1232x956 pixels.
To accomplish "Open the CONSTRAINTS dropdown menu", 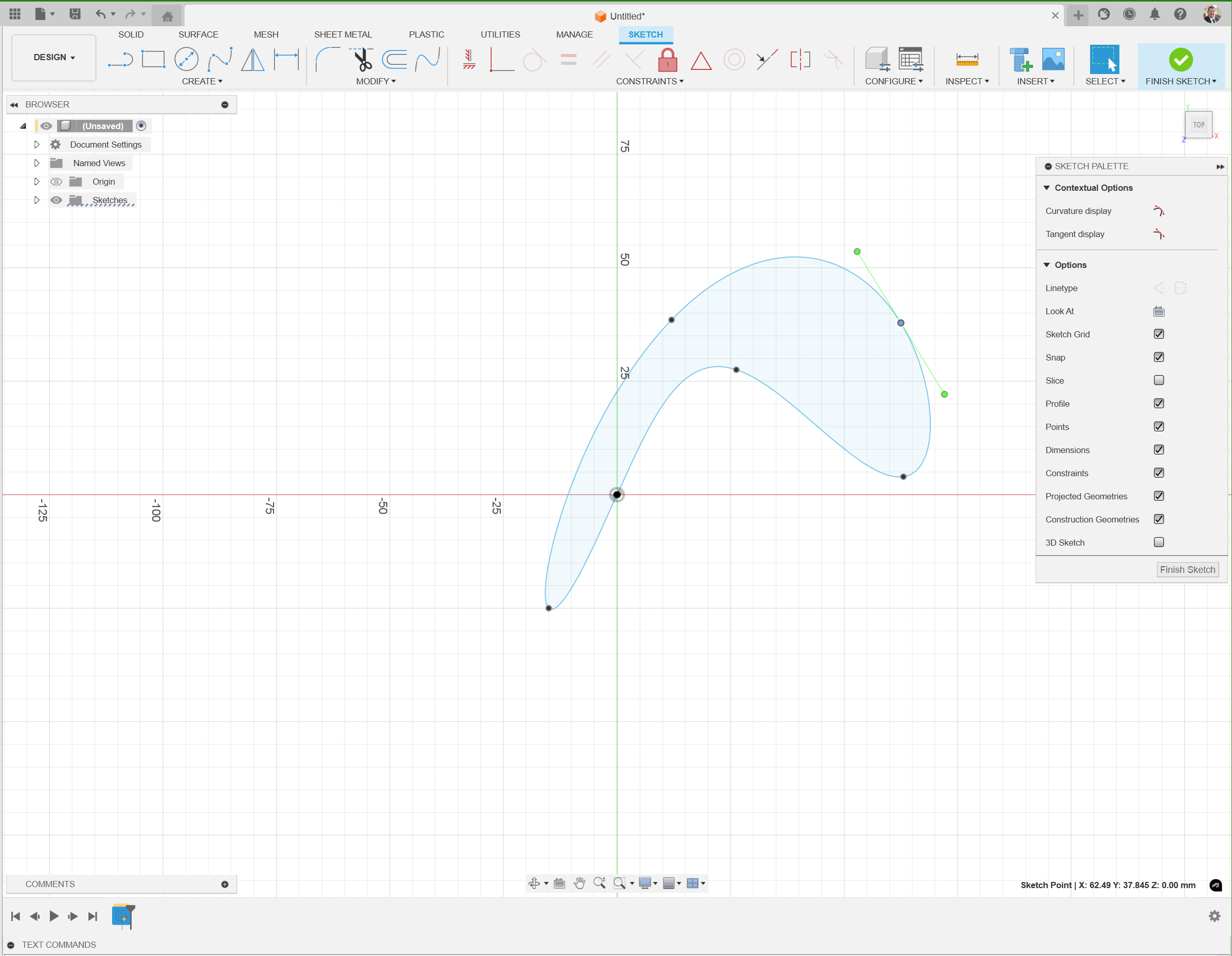I will tap(649, 81).
